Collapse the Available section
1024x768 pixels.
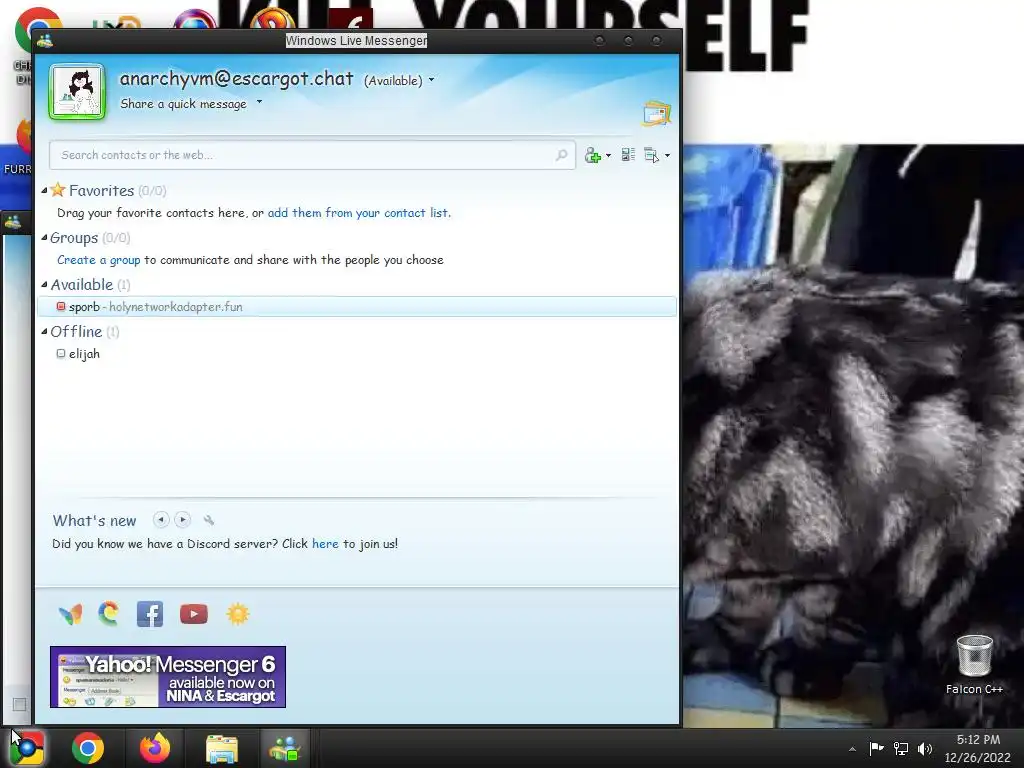pyautogui.click(x=44, y=285)
